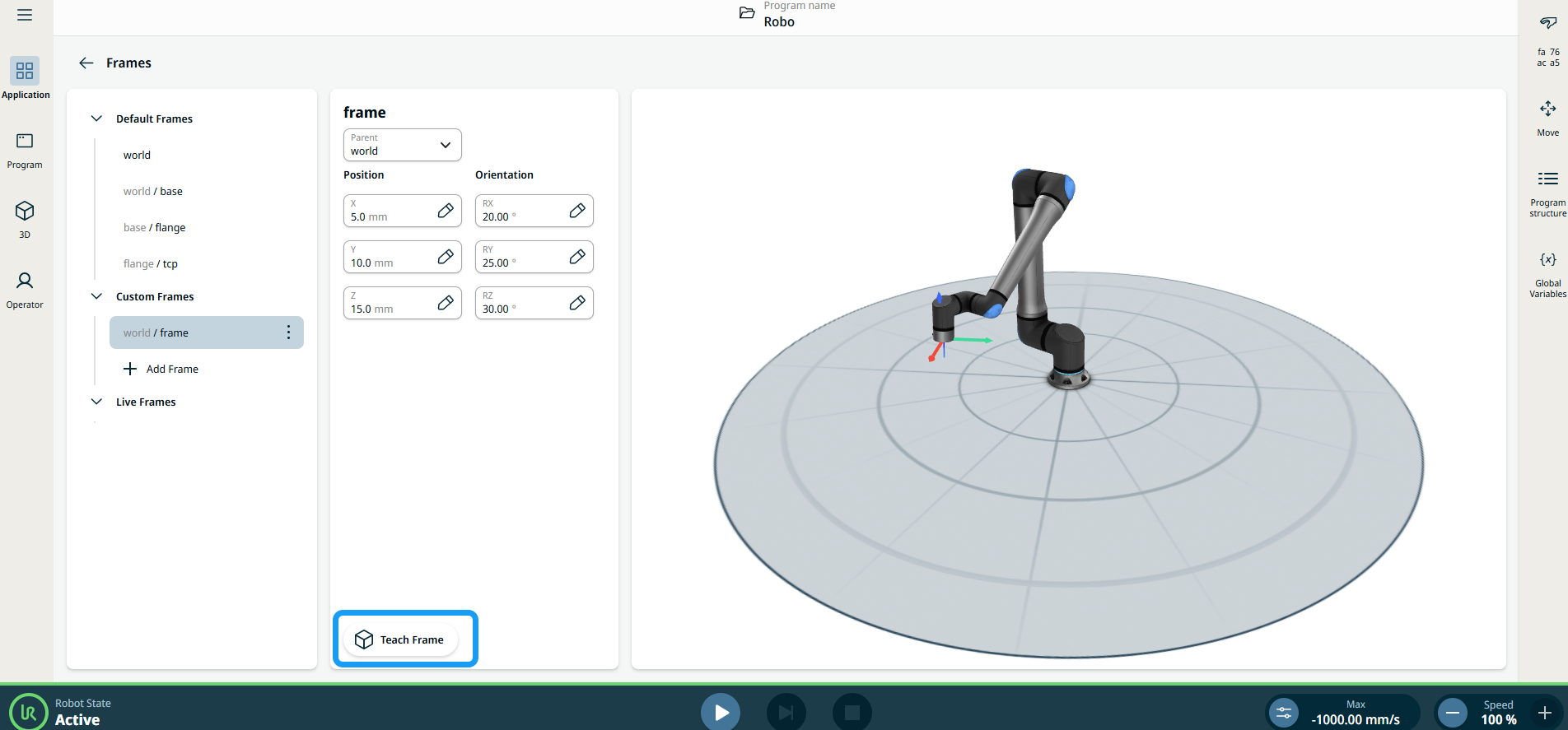
Task: Open options for world / frame
Action: coord(288,332)
